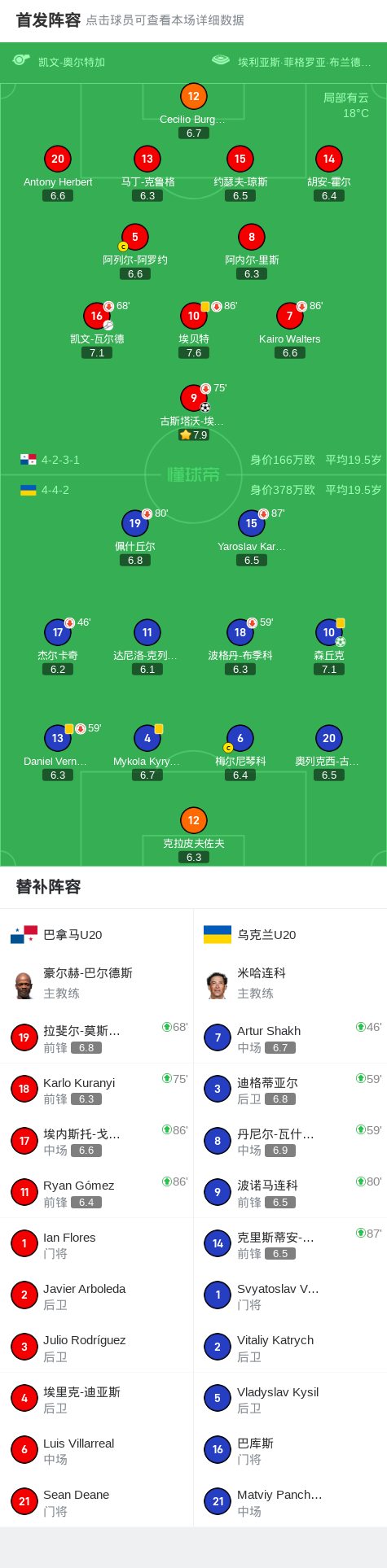The image size is (387, 1568).
Task: Select 佩什丘尔 number 19 blue jersey
Action: pyautogui.click(x=135, y=523)
